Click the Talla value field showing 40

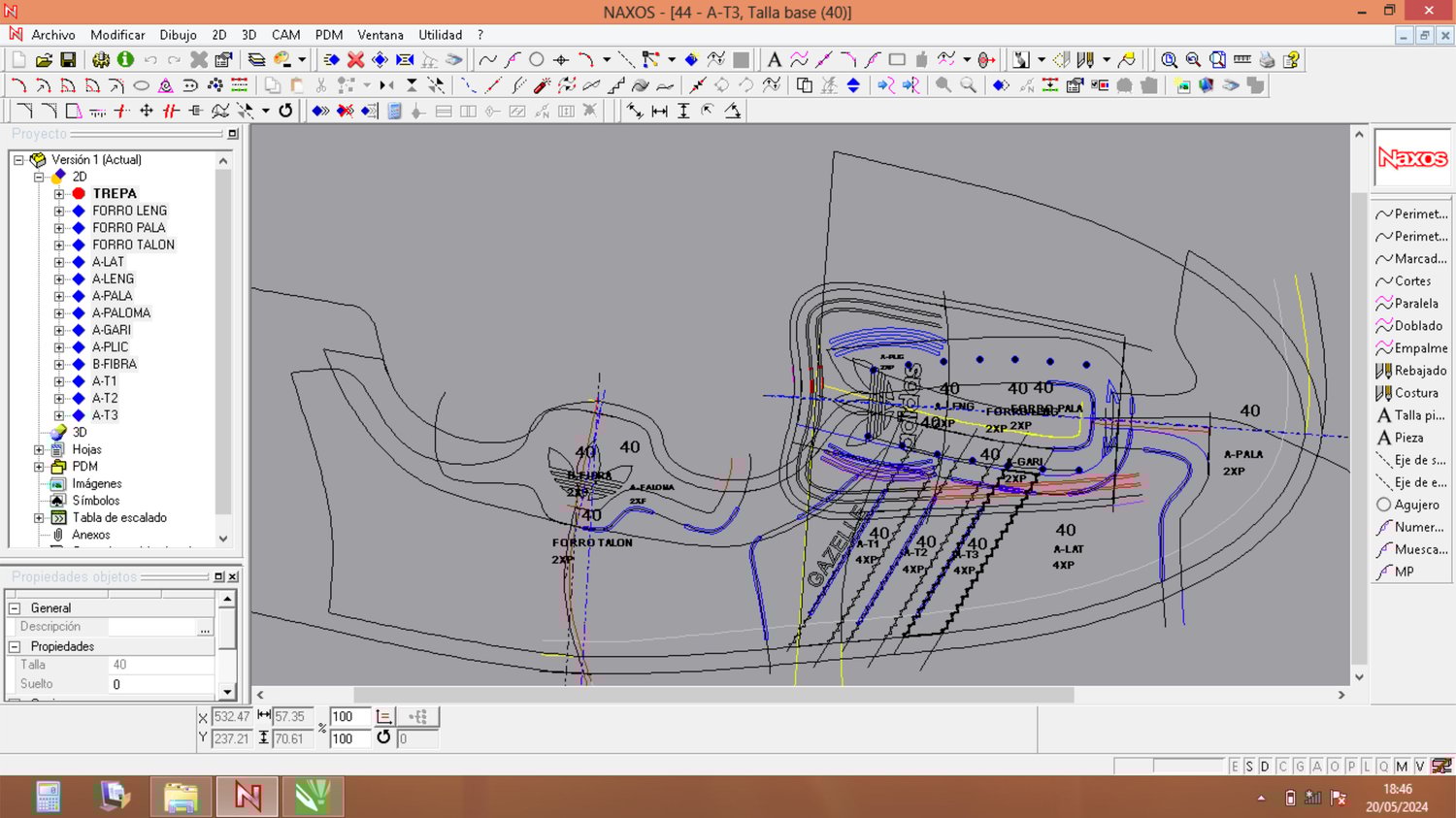point(161,666)
